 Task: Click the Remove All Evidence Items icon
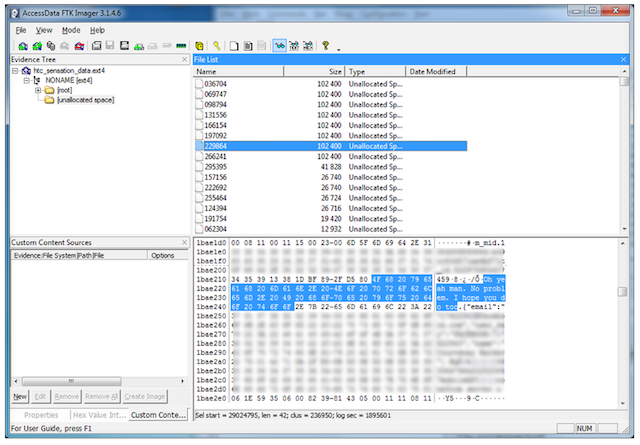(x=79, y=46)
